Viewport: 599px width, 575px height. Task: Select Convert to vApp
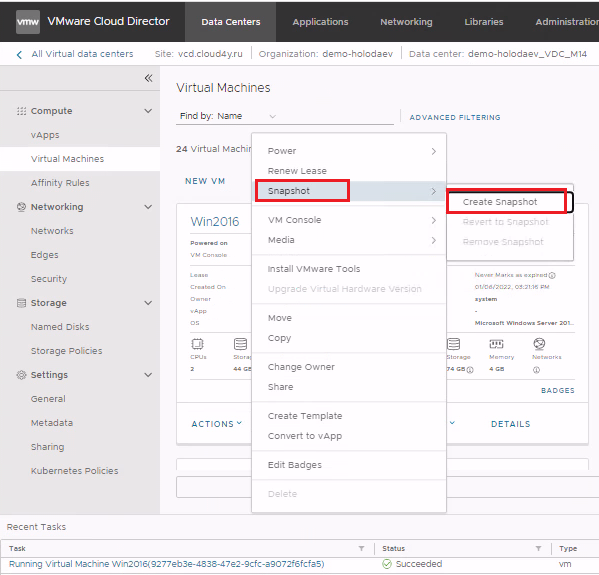coord(305,436)
